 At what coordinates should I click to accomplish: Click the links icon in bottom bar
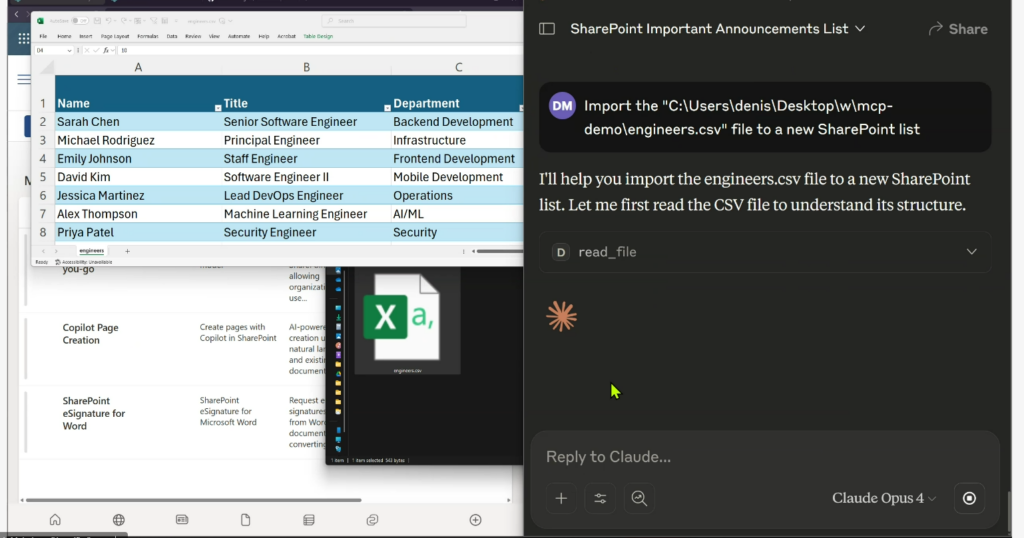tap(372, 520)
